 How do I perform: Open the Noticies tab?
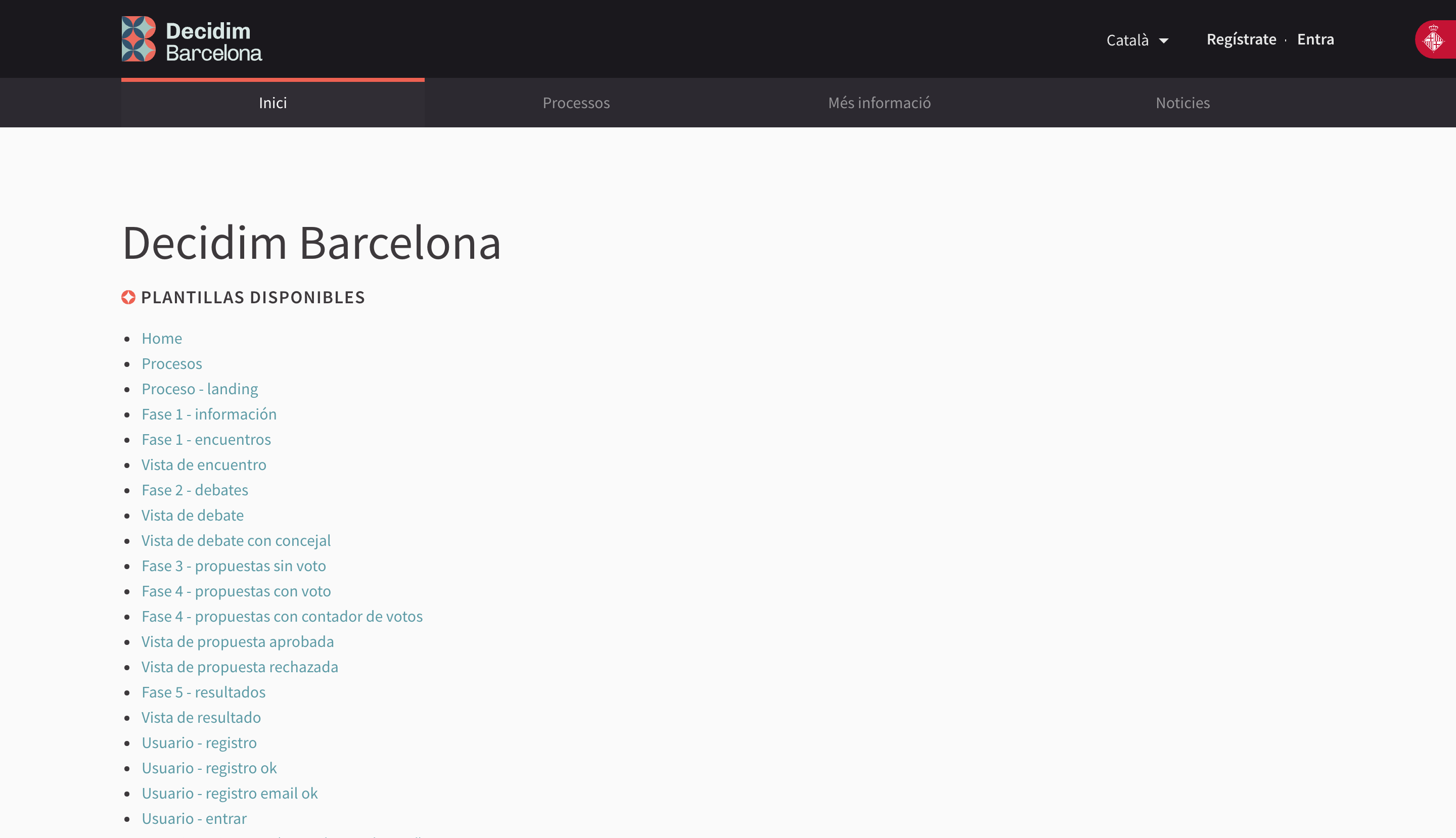tap(1182, 103)
